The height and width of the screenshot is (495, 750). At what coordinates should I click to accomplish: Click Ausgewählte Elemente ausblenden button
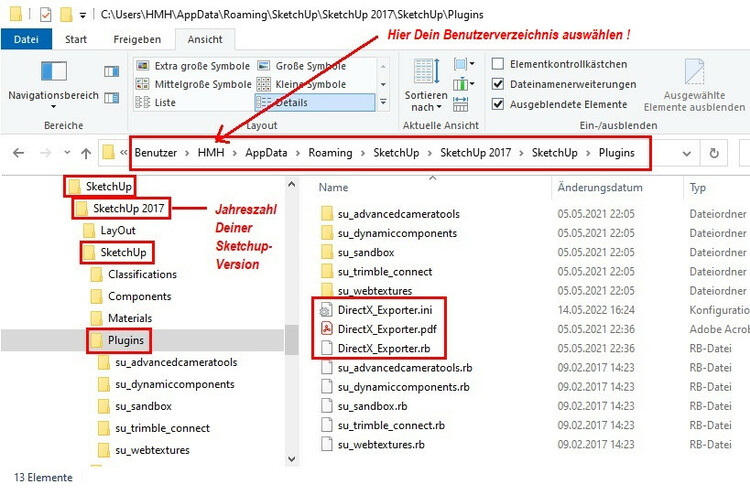[x=694, y=85]
